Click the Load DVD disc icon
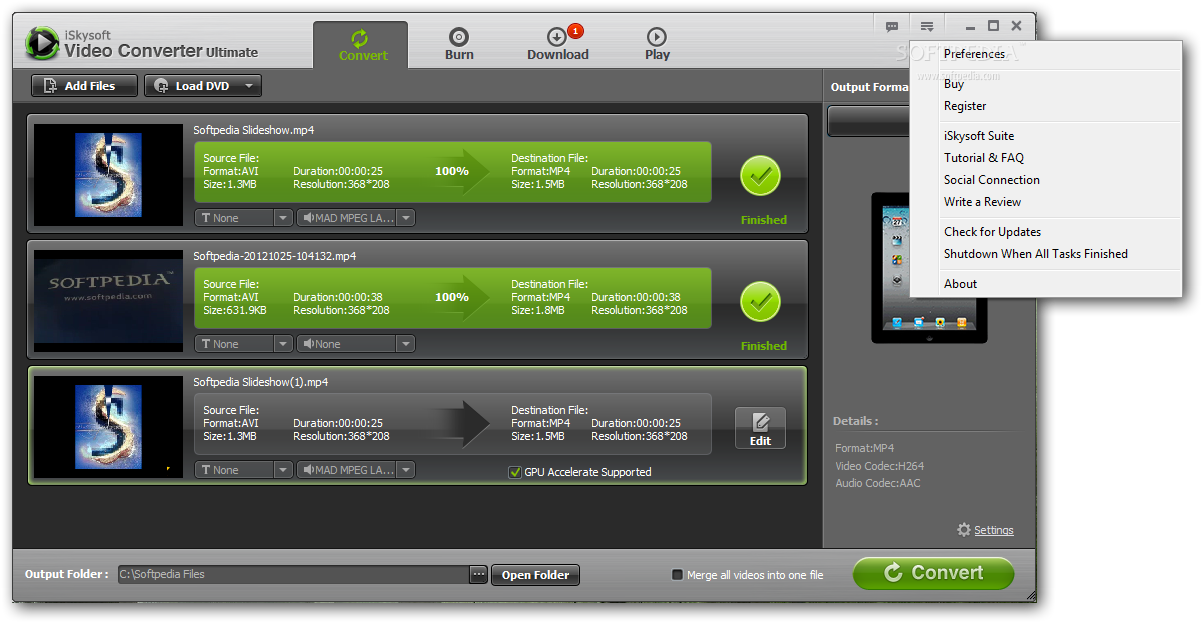1203x623 pixels. pos(161,86)
